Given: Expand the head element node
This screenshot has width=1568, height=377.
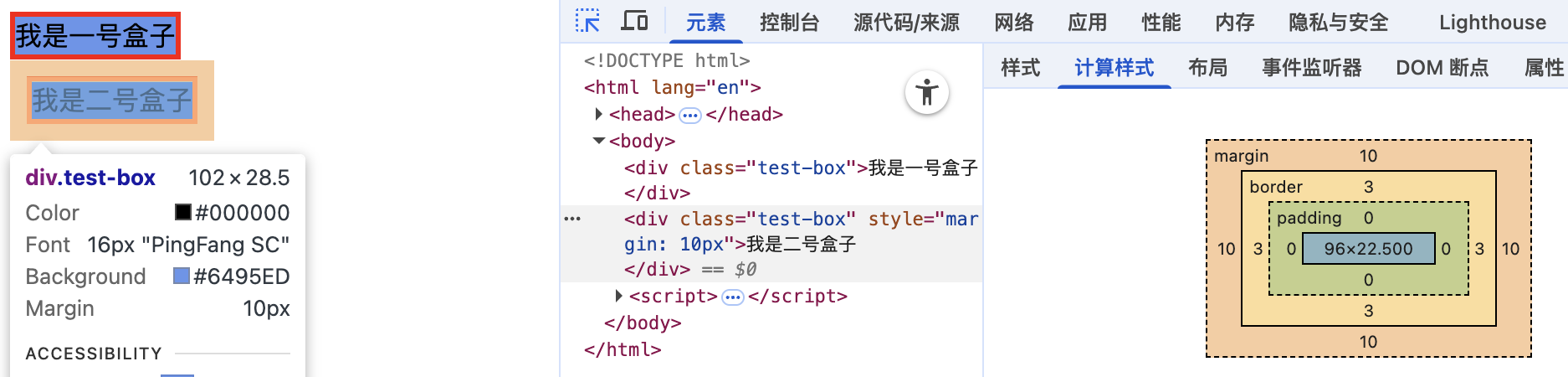Looking at the screenshot, I should coord(599,114).
